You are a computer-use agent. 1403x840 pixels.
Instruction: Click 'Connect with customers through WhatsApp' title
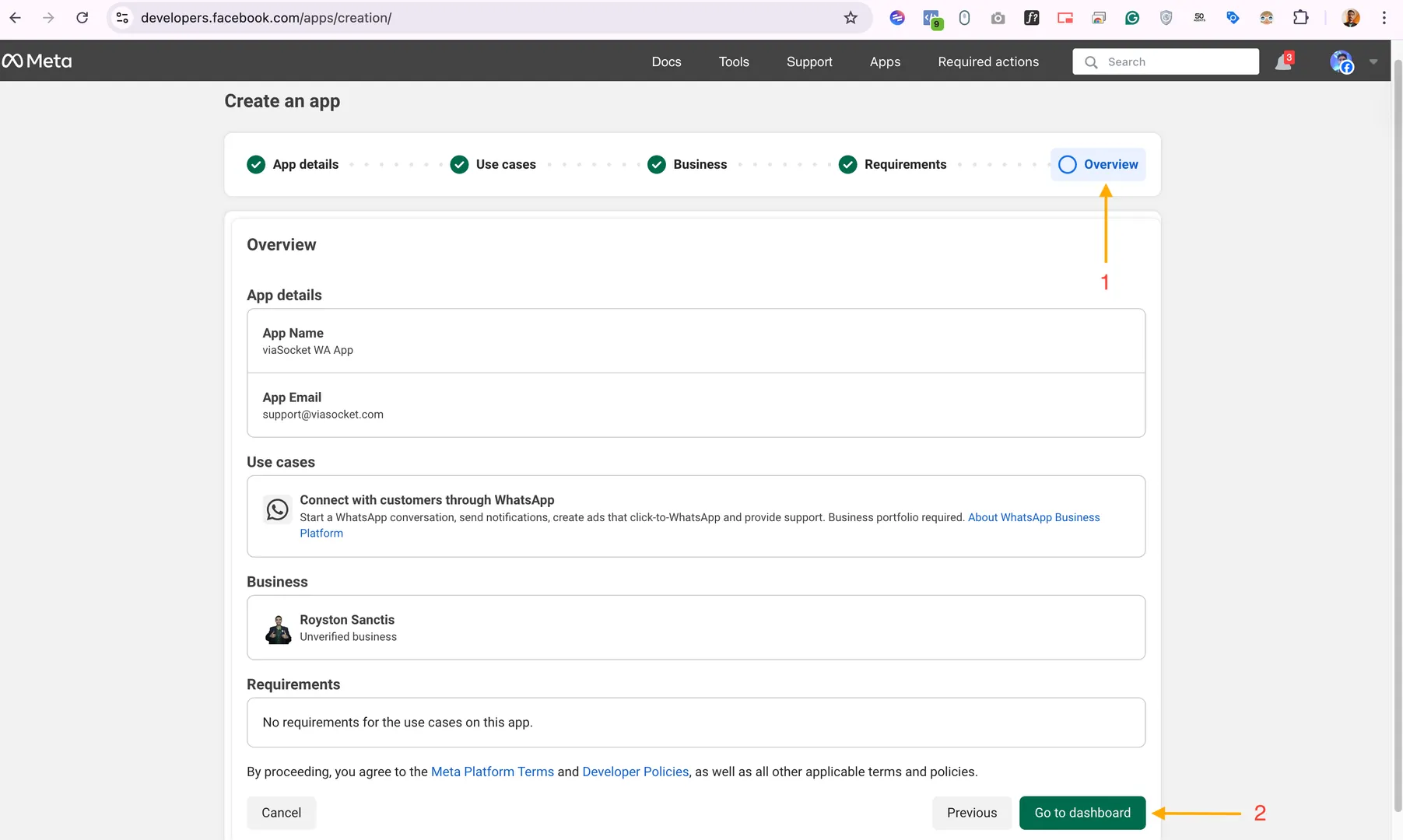pos(427,500)
